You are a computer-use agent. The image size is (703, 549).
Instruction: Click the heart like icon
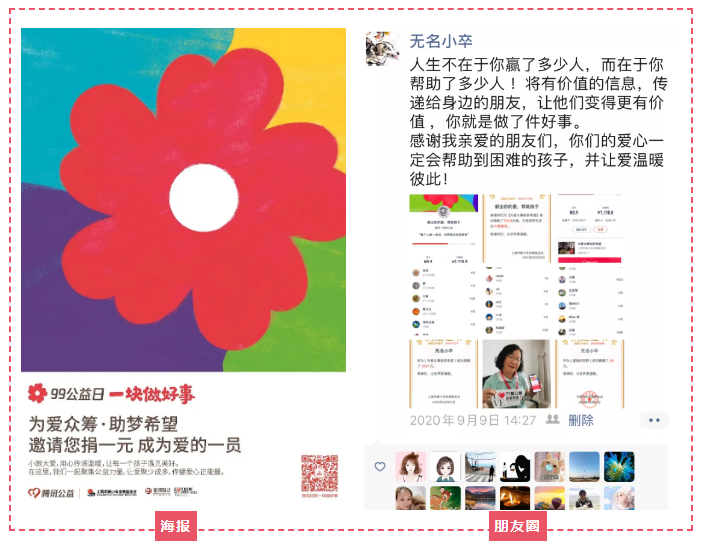click(380, 467)
